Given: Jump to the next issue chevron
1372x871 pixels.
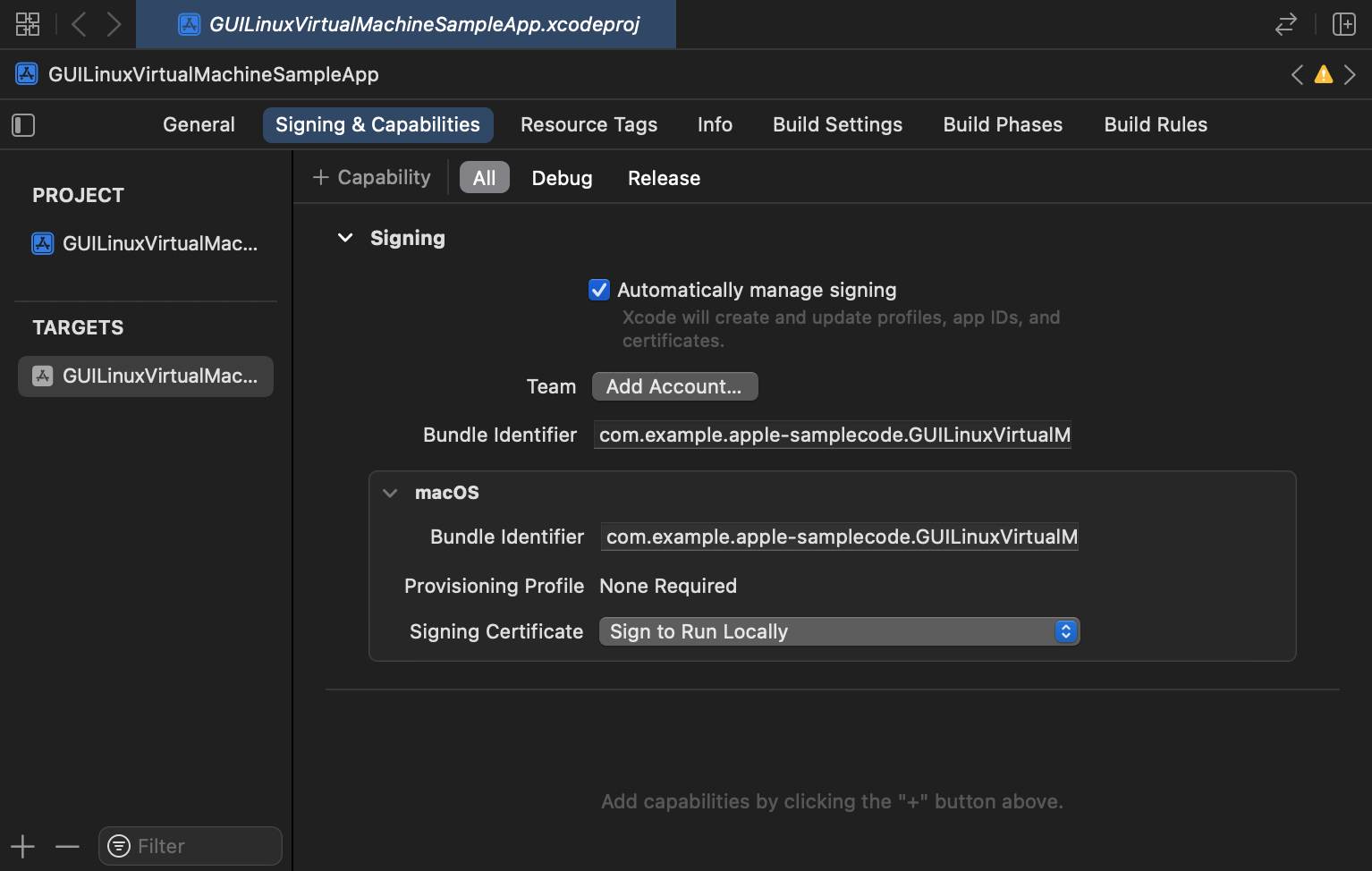Looking at the screenshot, I should click(x=1350, y=74).
